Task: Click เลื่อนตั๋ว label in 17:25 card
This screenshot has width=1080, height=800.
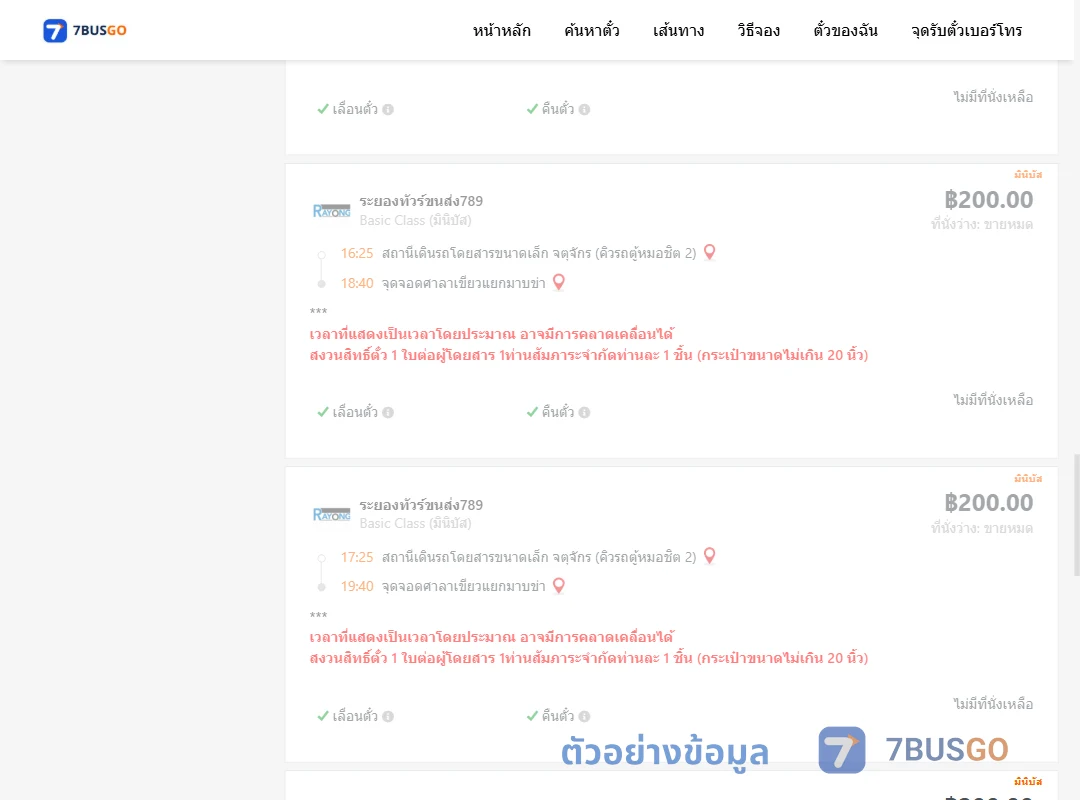Action: 355,716
